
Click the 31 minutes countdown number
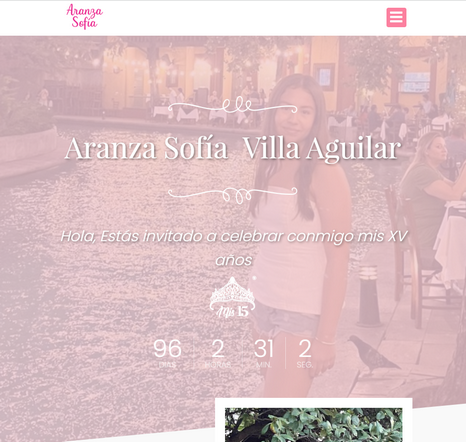coord(263,348)
